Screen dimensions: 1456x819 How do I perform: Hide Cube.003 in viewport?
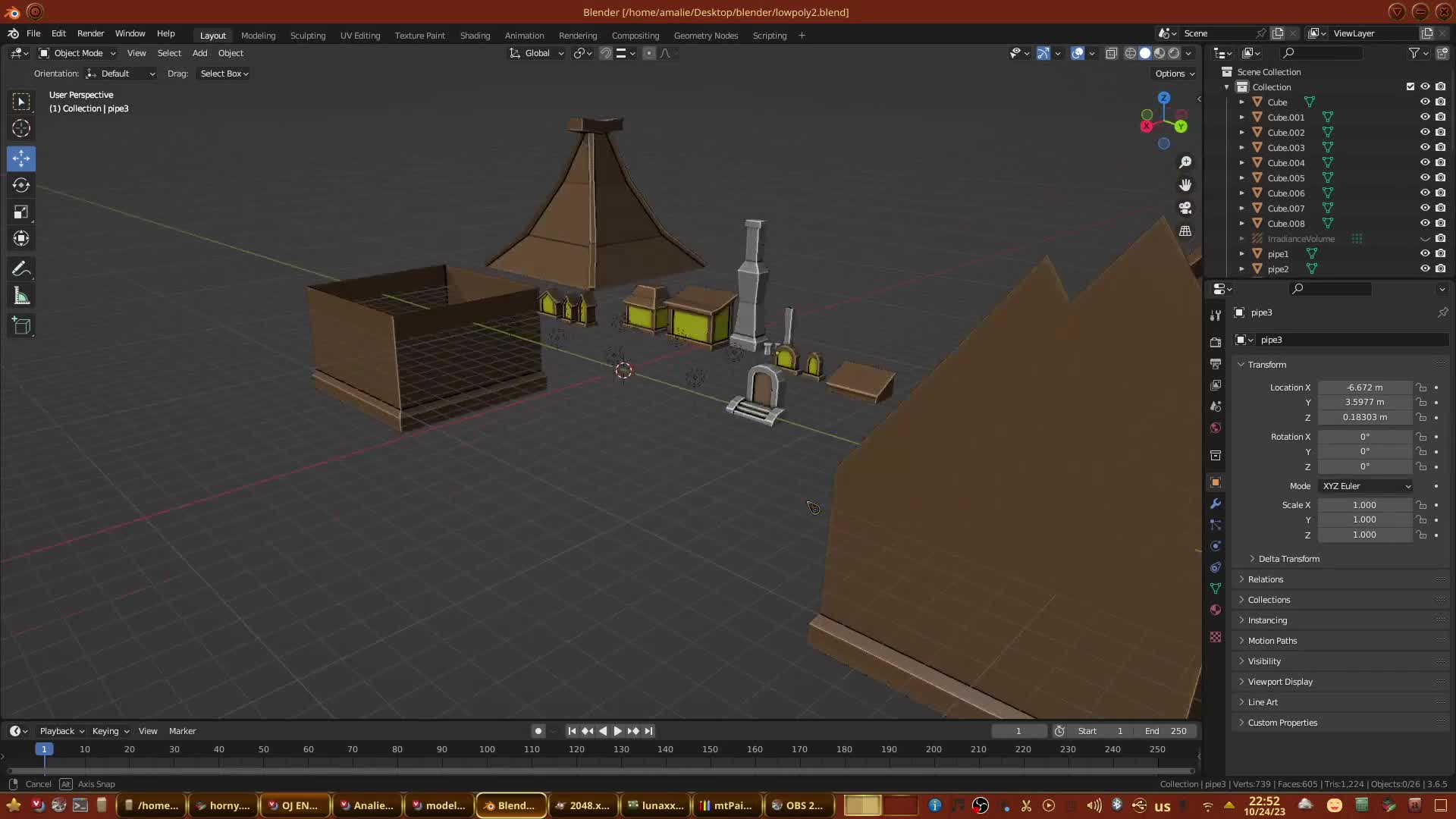pos(1425,147)
